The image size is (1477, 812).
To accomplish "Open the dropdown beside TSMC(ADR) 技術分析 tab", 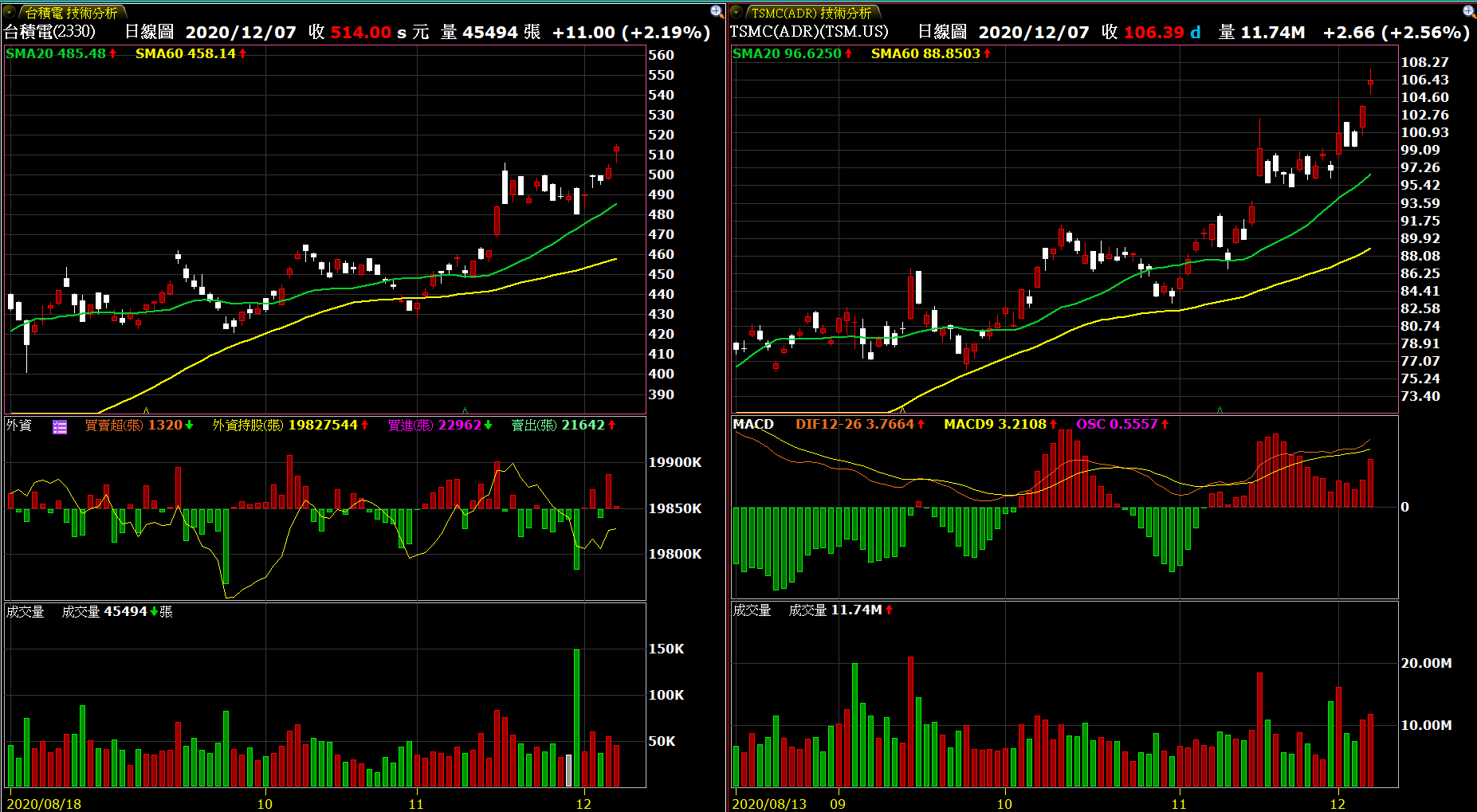I will pos(737,12).
